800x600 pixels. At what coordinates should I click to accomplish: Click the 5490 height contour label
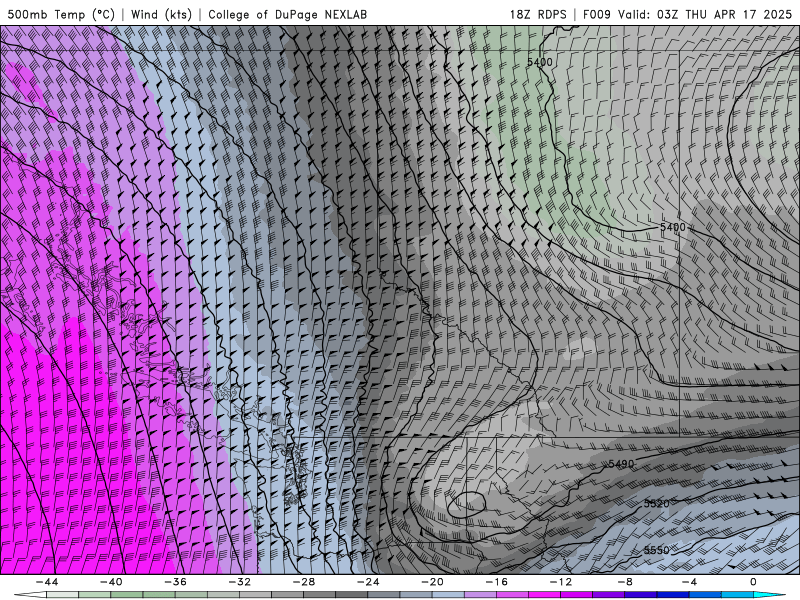click(x=621, y=464)
